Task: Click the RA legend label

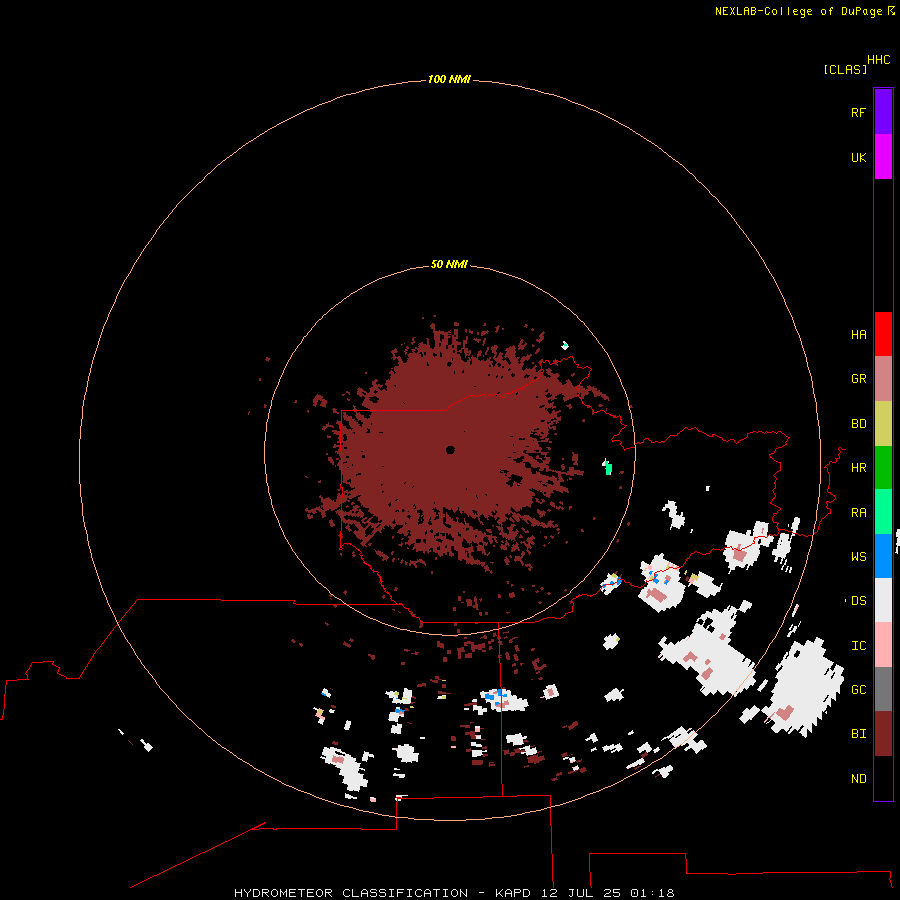Action: click(x=859, y=513)
